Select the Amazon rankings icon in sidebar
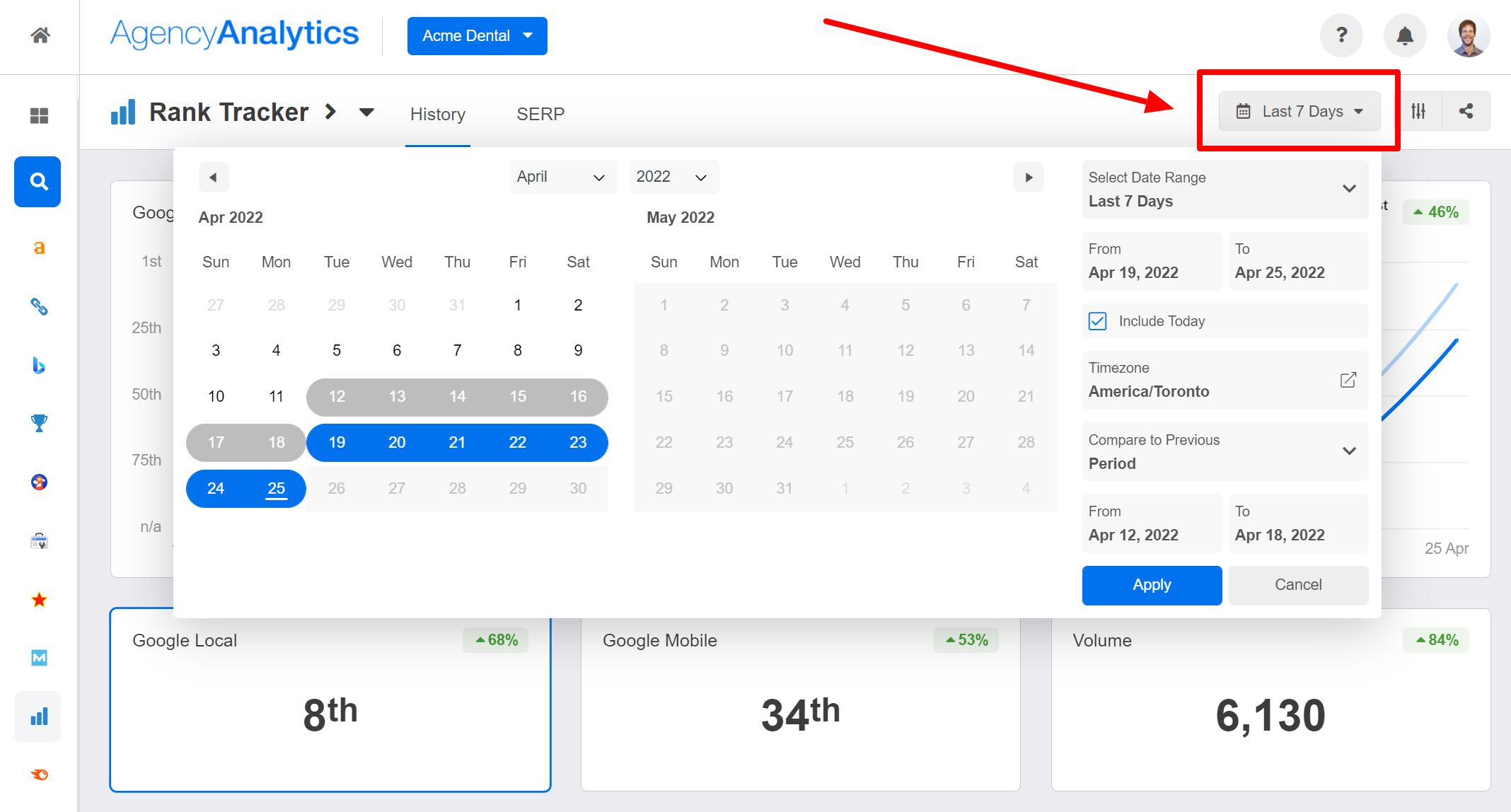Screen dimensions: 1511x812 38,248
